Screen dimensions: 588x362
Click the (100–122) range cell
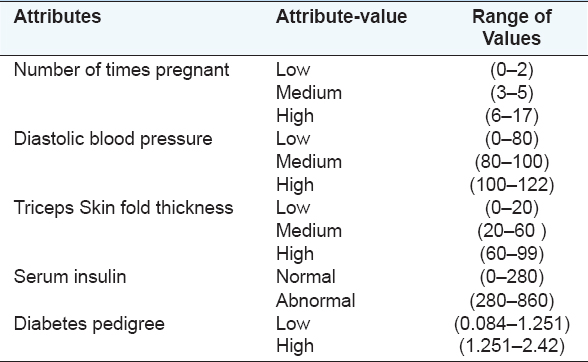(512, 185)
